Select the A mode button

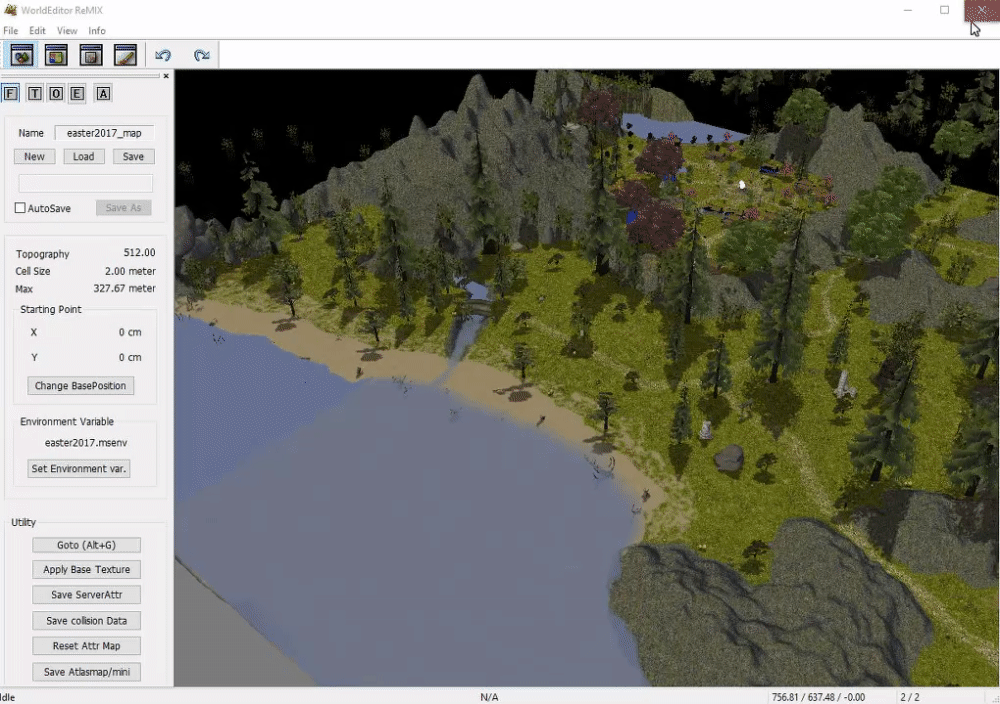point(103,94)
